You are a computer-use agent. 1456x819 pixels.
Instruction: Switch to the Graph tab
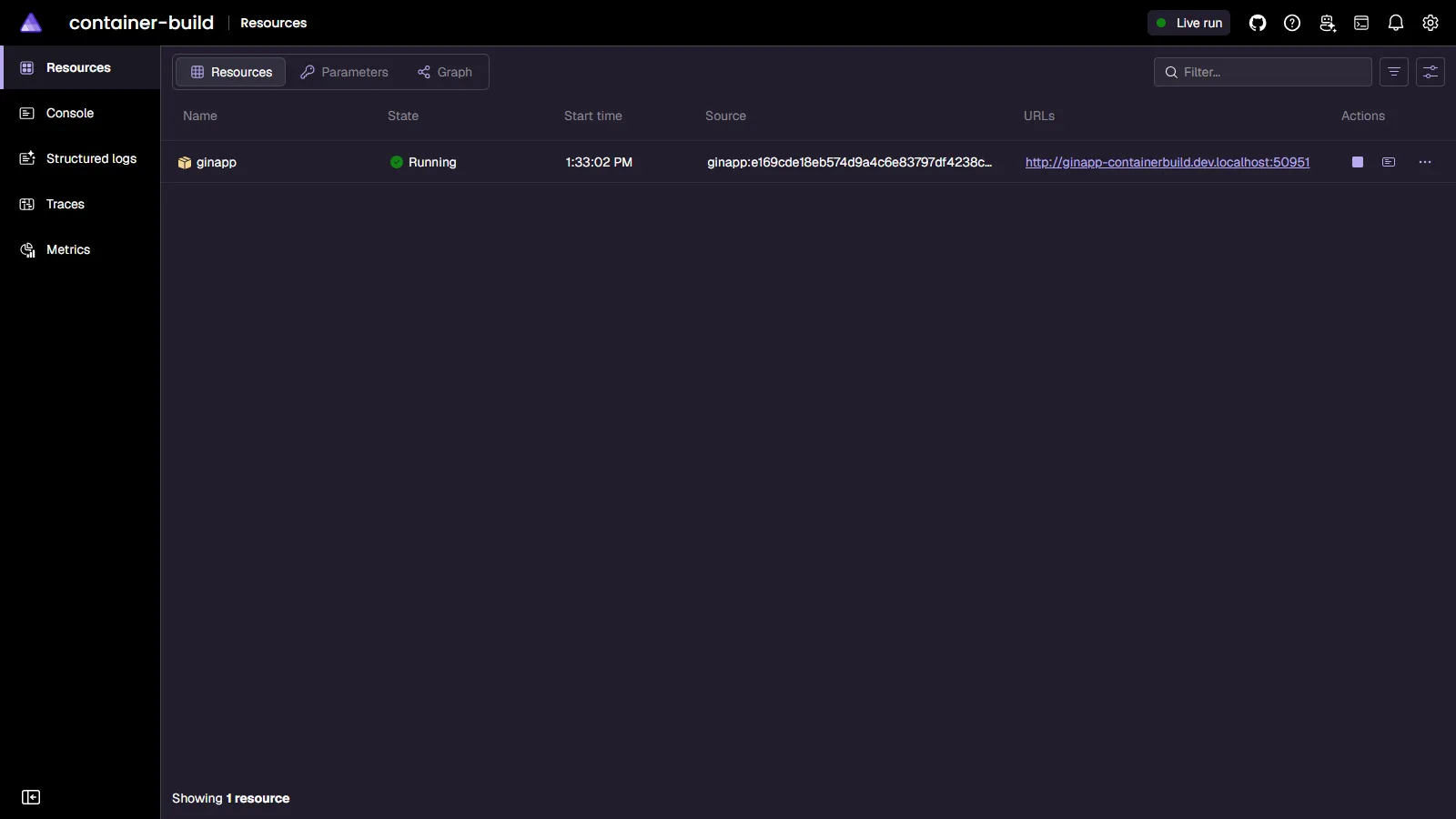(x=445, y=72)
